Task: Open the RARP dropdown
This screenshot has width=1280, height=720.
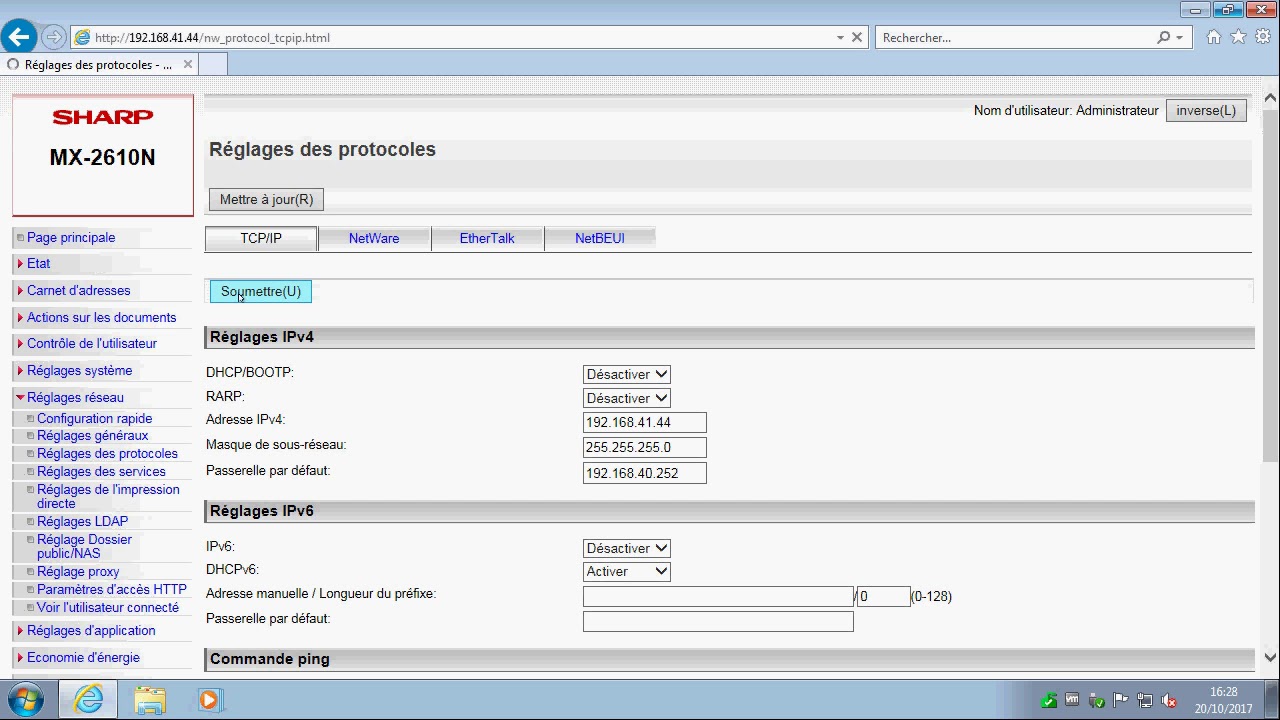Action: point(627,398)
